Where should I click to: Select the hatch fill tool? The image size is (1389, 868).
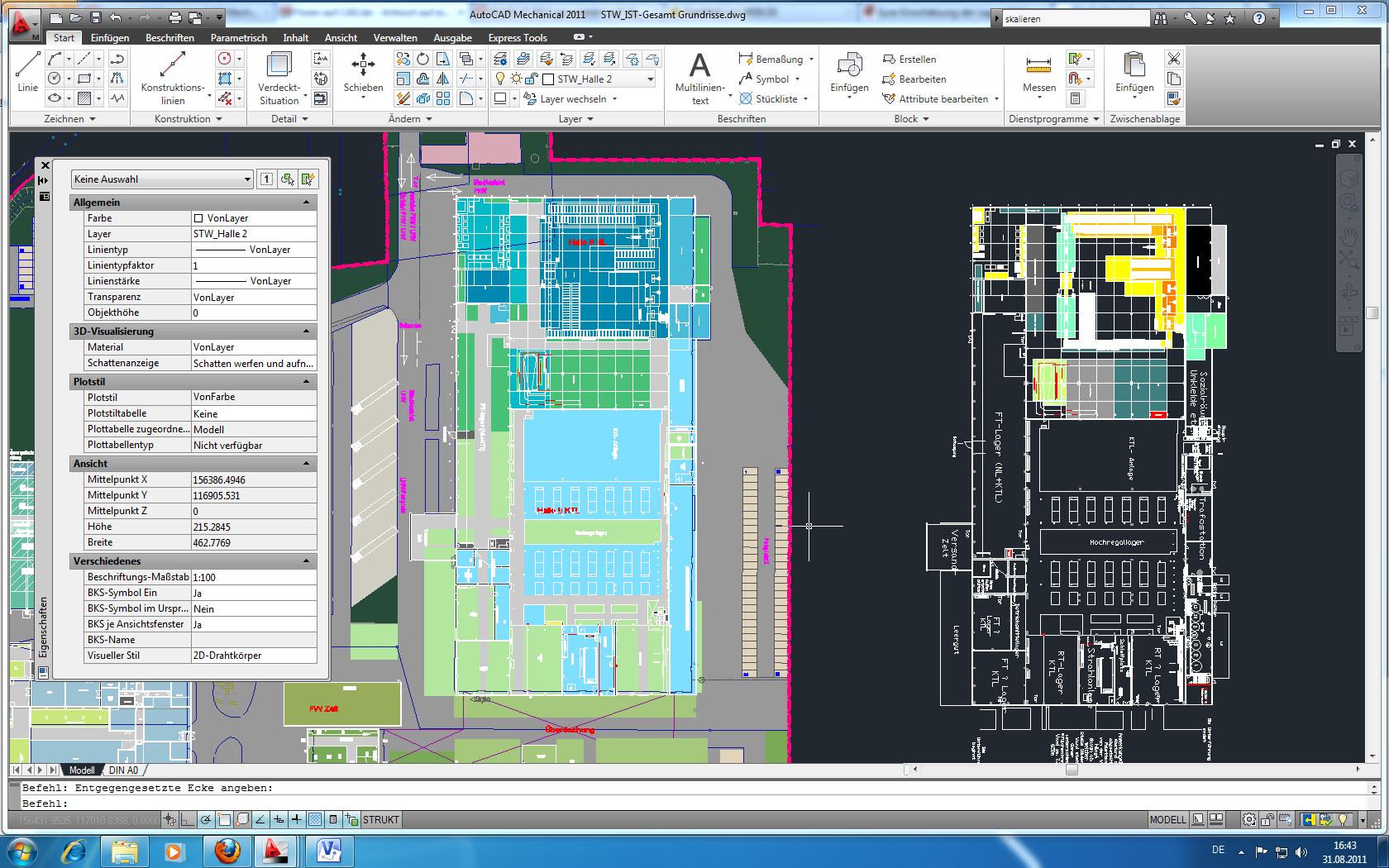tap(84, 98)
